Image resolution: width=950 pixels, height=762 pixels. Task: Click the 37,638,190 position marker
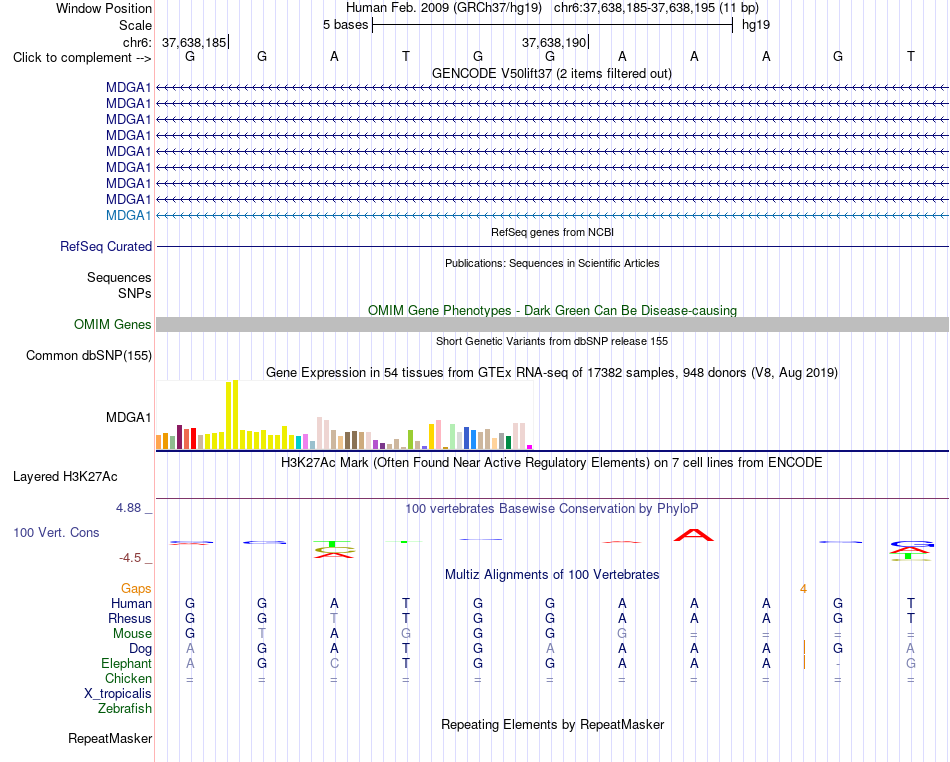(x=554, y=42)
